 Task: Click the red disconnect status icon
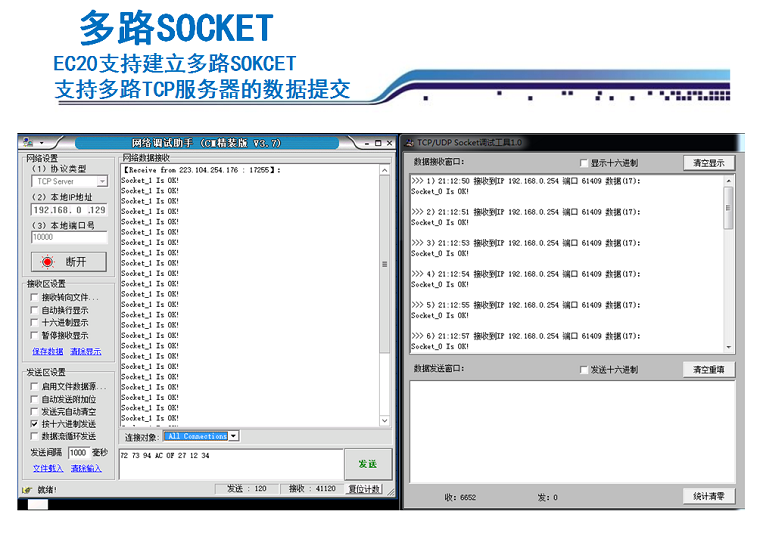[48, 262]
